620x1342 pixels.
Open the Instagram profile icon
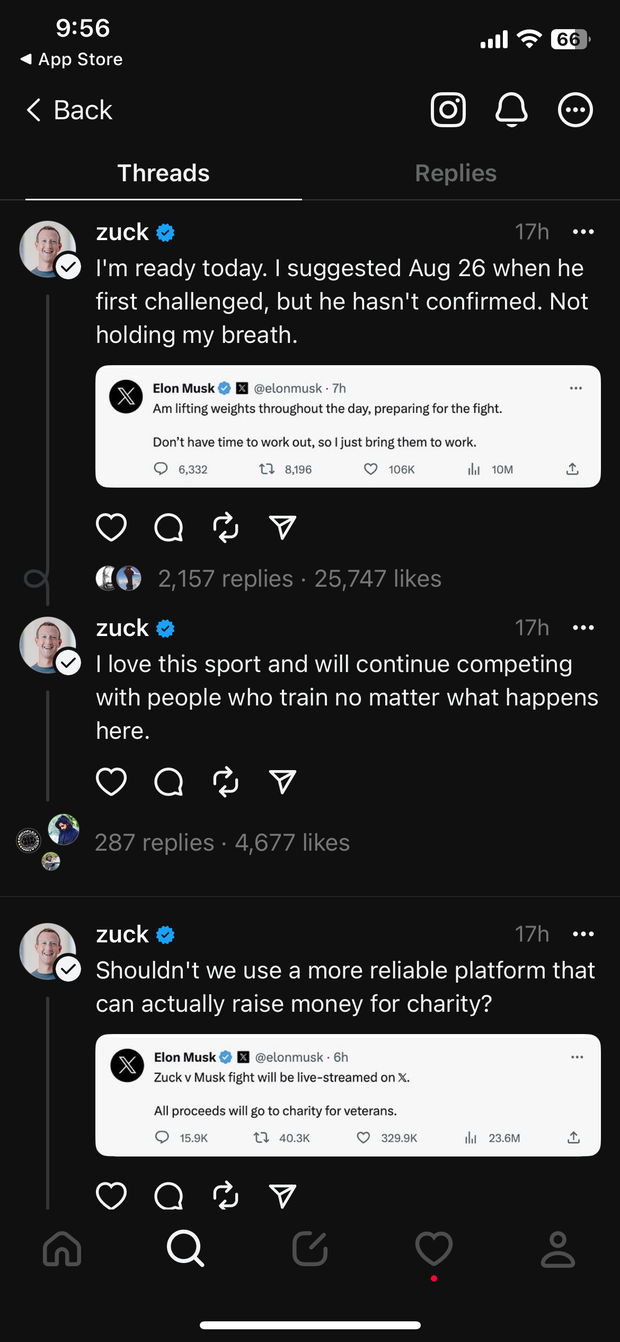pyautogui.click(x=448, y=110)
